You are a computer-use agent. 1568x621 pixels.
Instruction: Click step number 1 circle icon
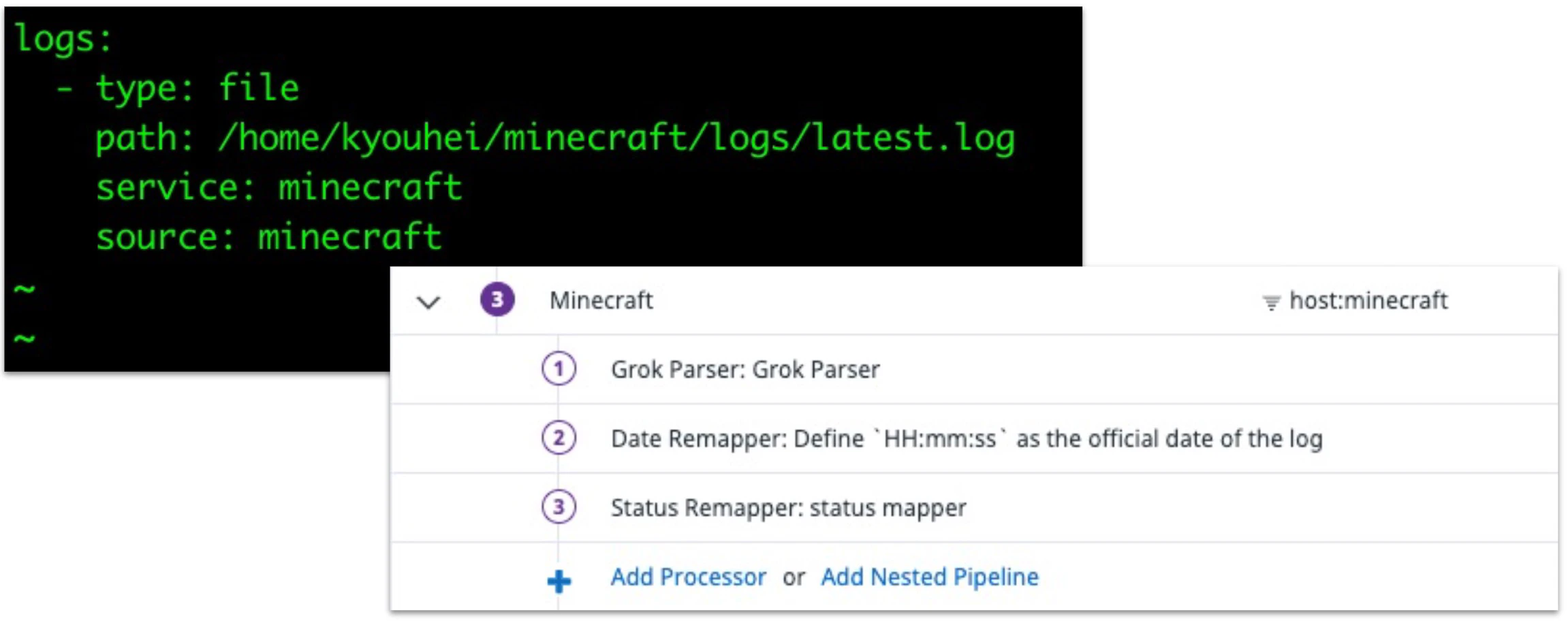click(559, 369)
